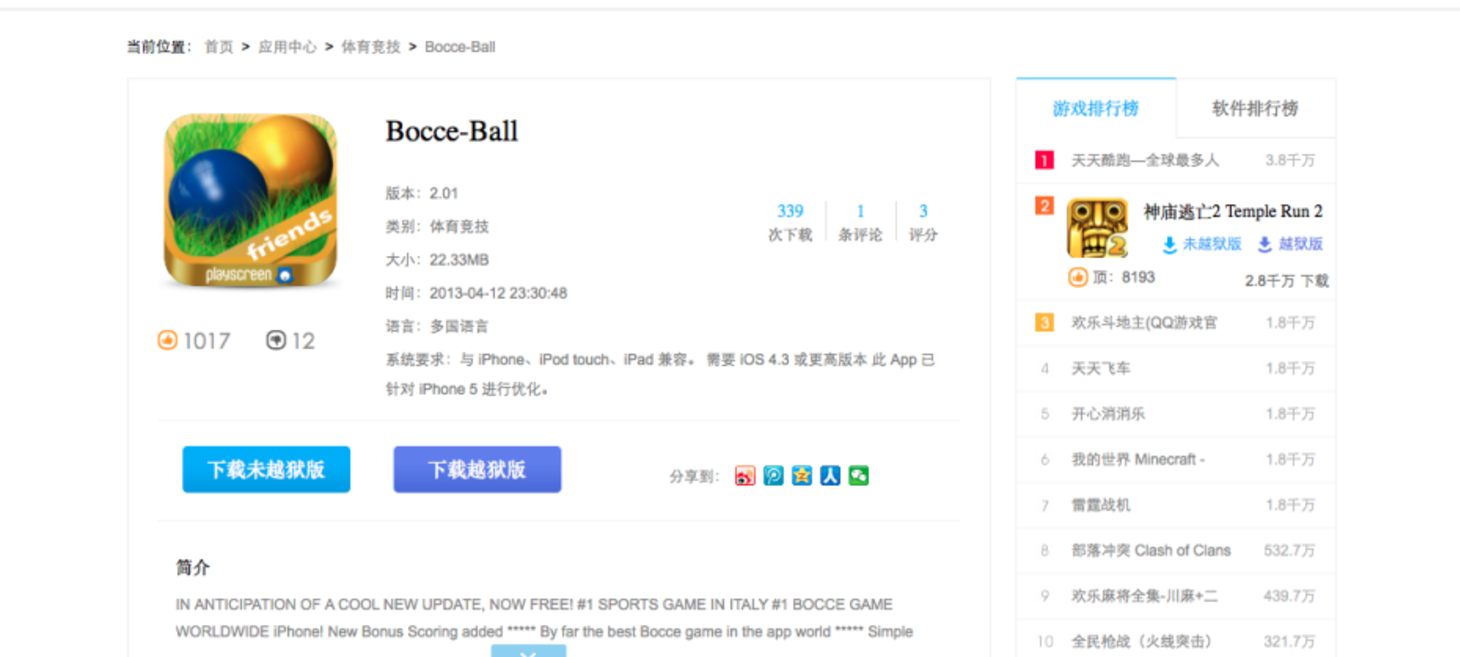The height and width of the screenshot is (657, 1460).
Task: Click the 系统要求 compatibility text
Action: pyautogui.click(x=660, y=374)
